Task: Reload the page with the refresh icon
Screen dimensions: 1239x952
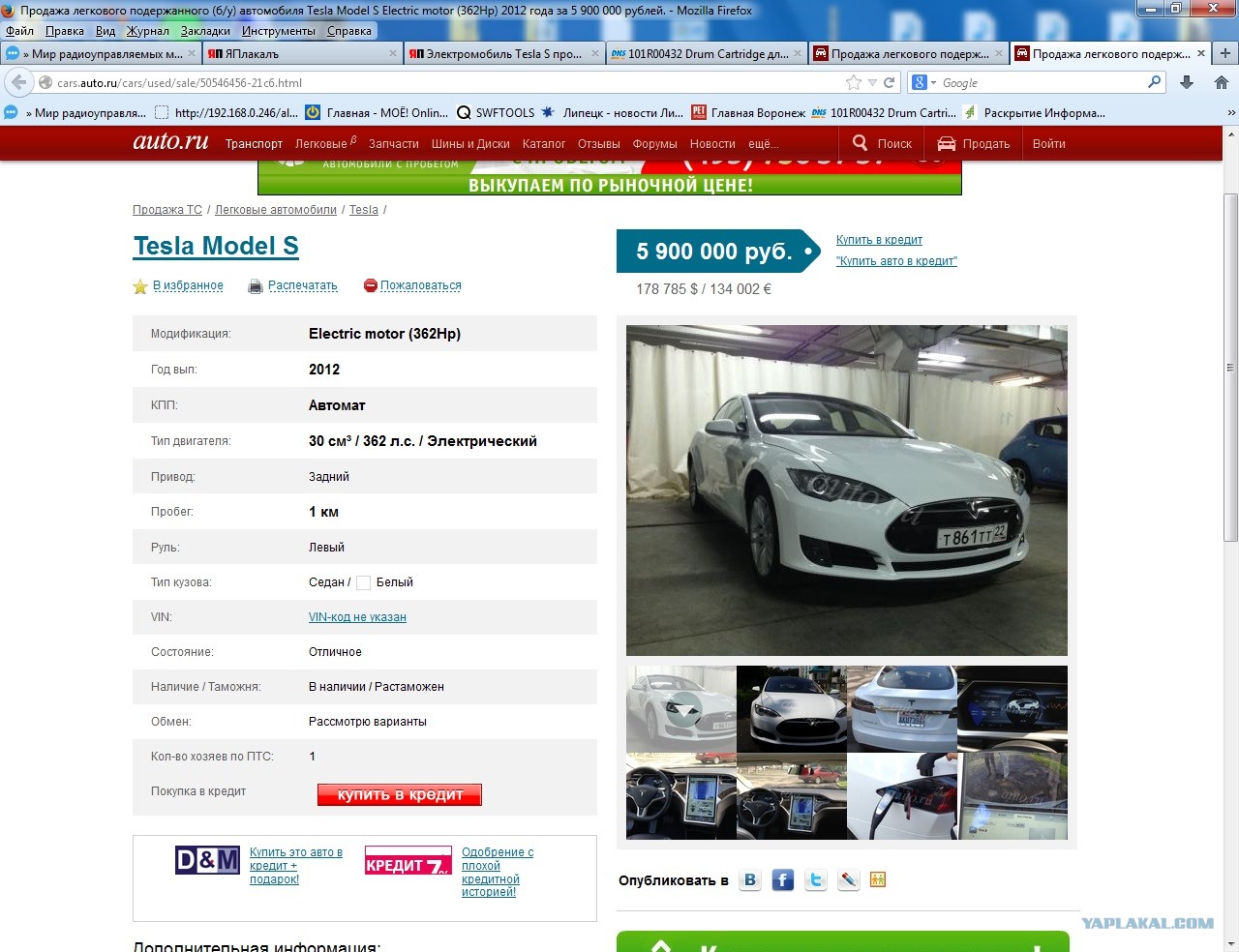Action: tap(889, 83)
